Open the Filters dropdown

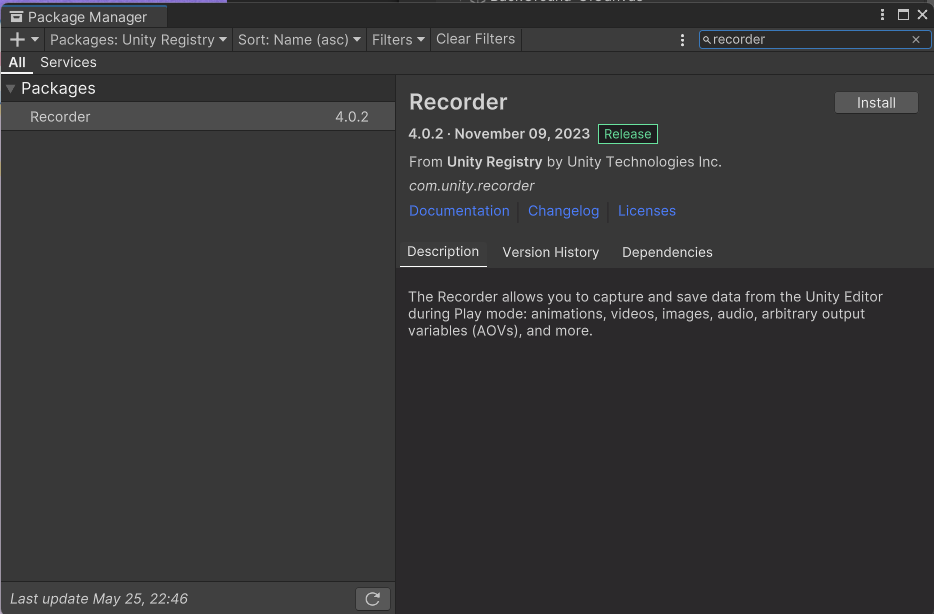pos(398,40)
